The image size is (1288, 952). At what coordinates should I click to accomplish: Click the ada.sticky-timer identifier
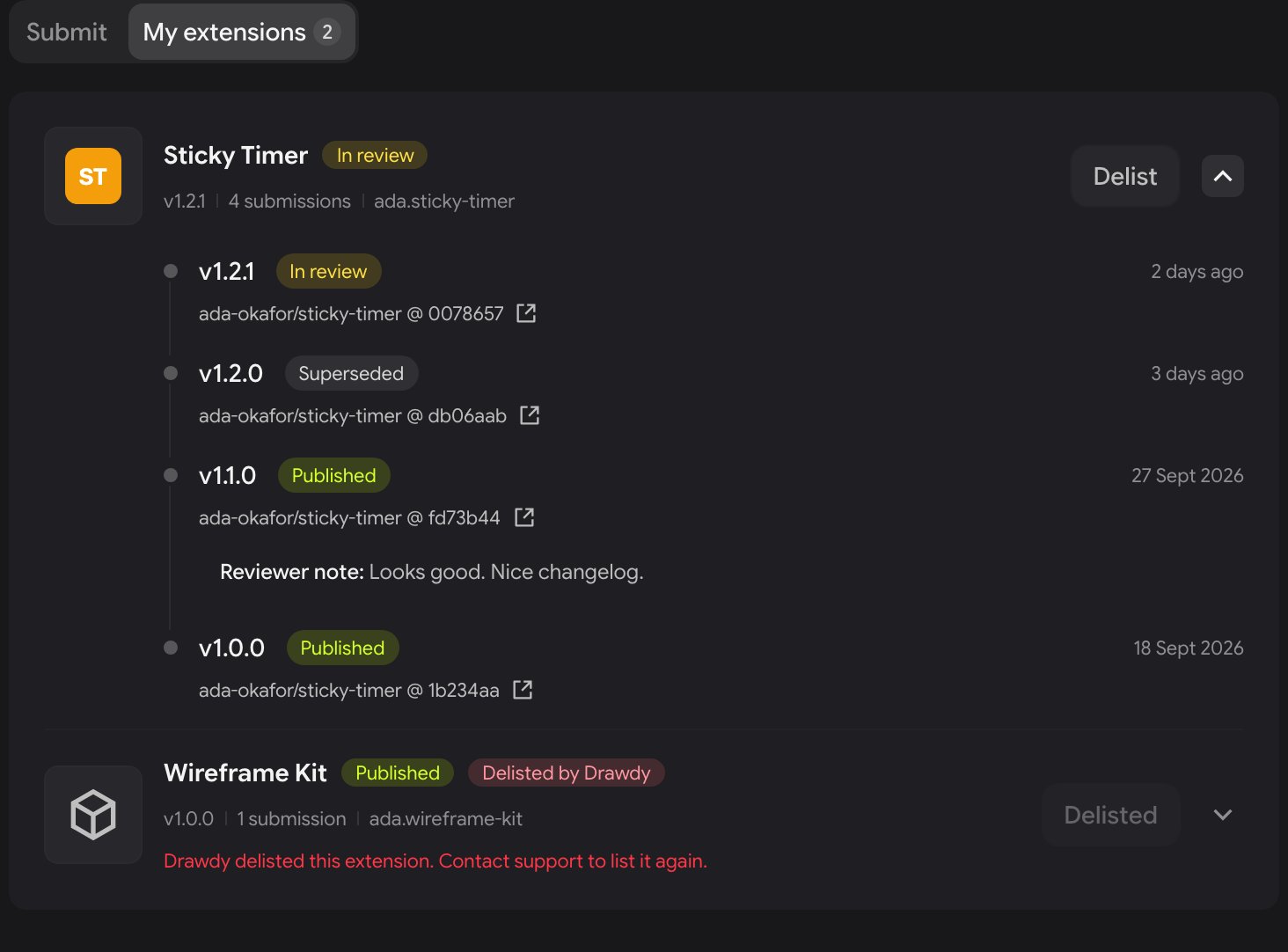pyautogui.click(x=444, y=201)
